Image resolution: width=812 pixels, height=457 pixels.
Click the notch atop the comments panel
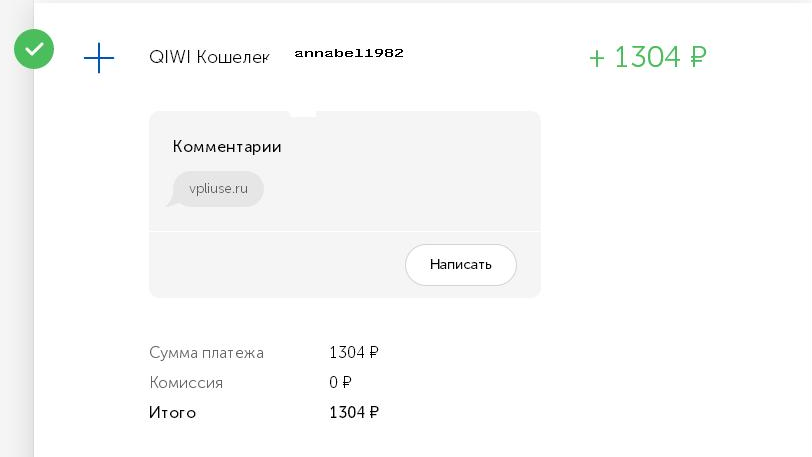click(303, 113)
